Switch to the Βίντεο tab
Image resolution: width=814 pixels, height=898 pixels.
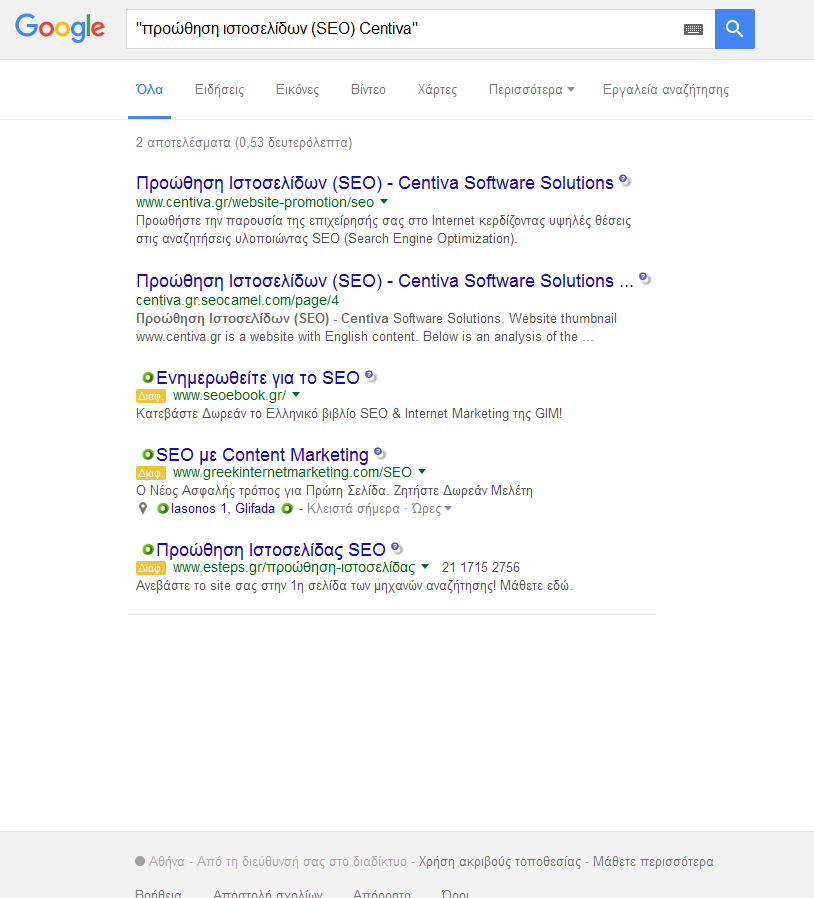click(x=368, y=90)
